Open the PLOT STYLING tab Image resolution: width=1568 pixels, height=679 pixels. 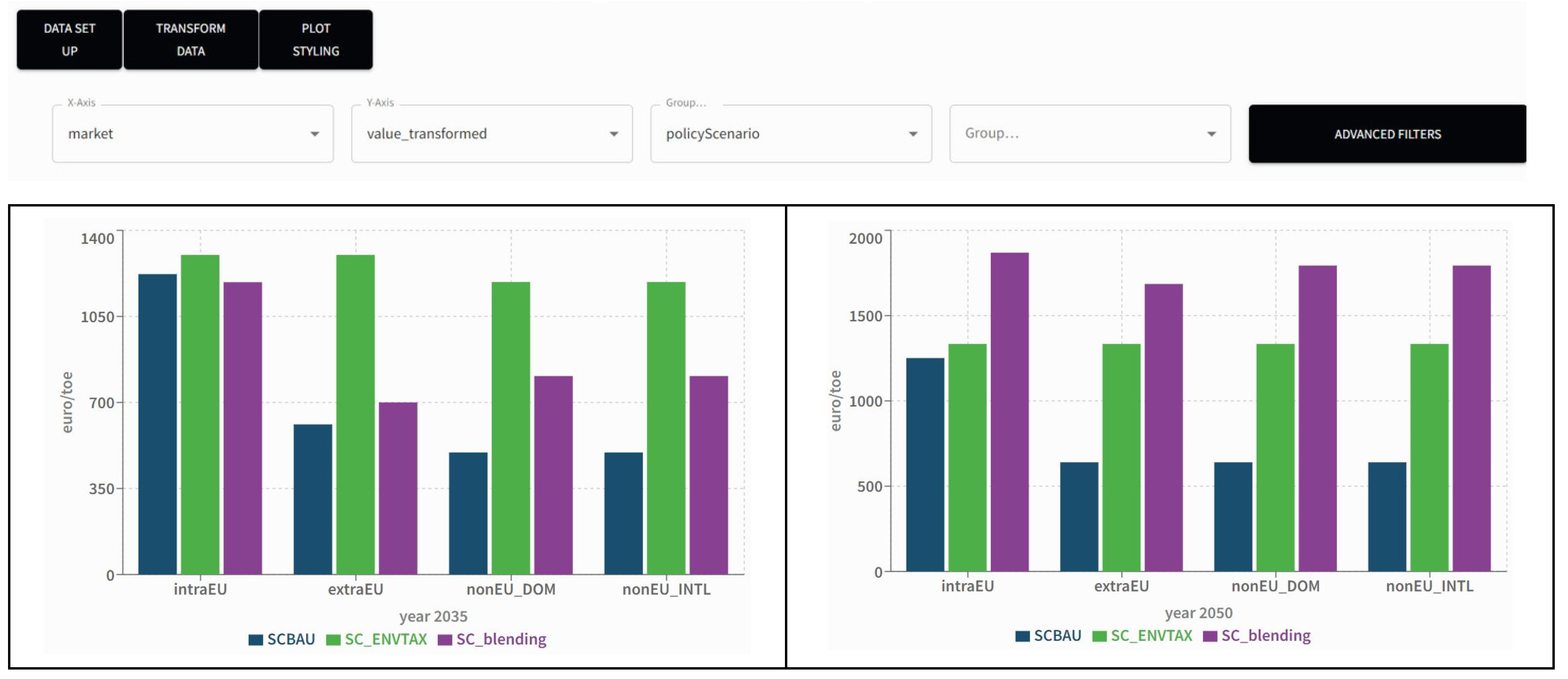click(x=315, y=40)
